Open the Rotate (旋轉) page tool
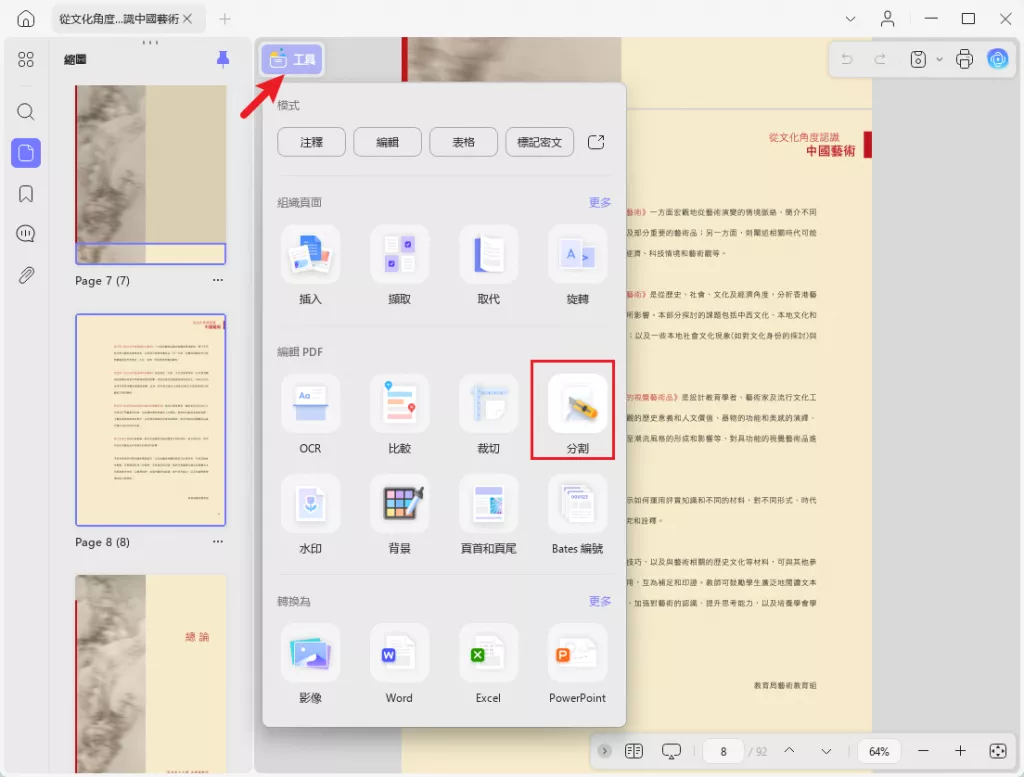 pos(577,266)
